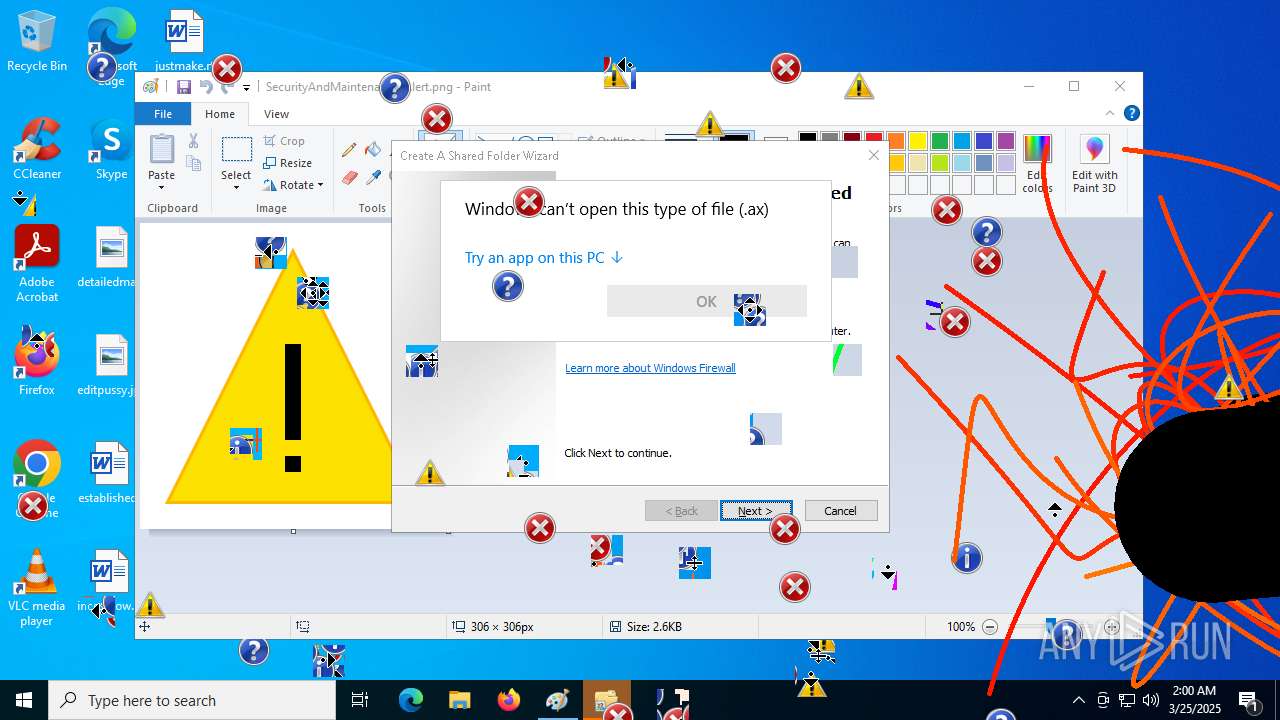Switch to the Home ribbon tab

pos(220,114)
